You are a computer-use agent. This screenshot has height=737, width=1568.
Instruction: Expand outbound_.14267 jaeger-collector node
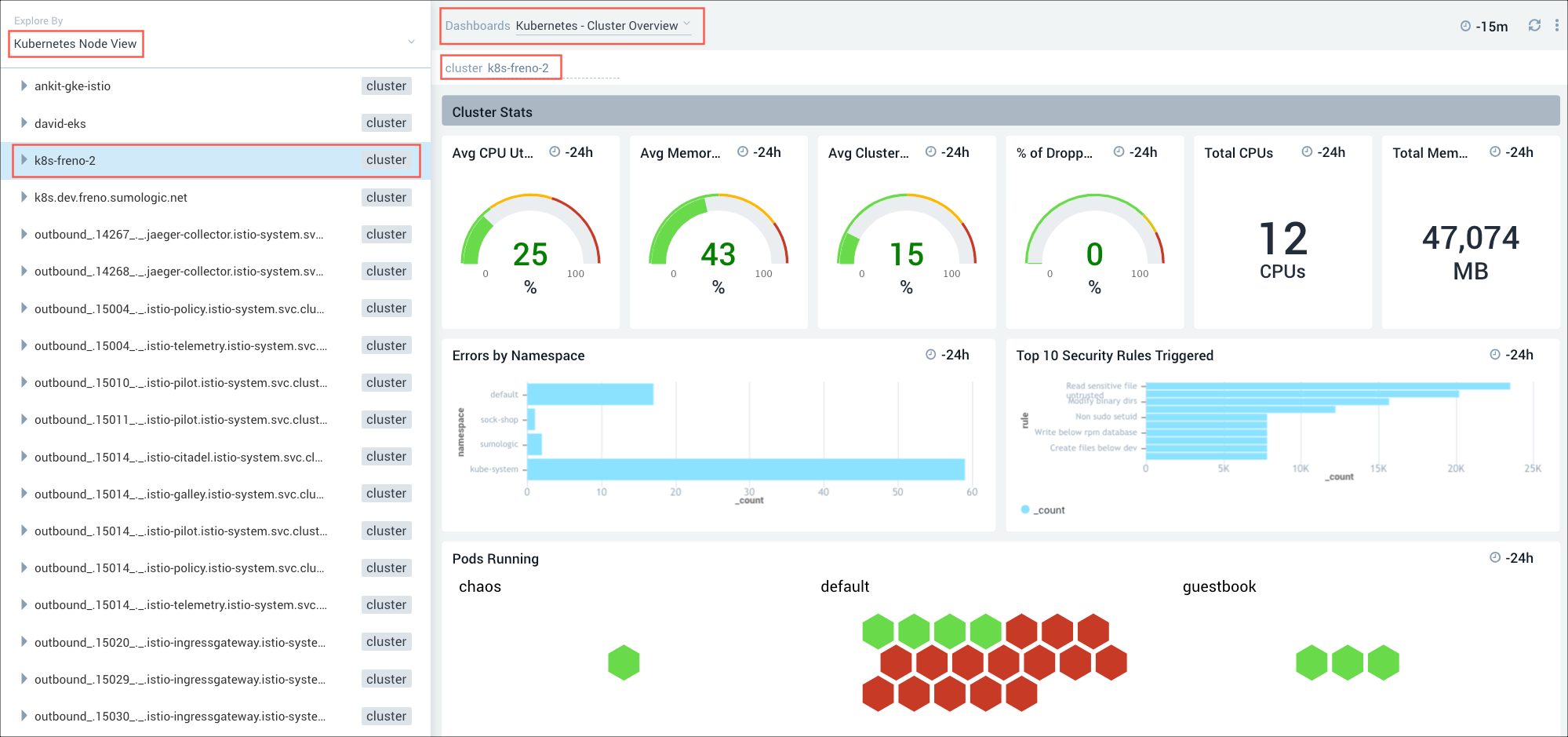24,234
